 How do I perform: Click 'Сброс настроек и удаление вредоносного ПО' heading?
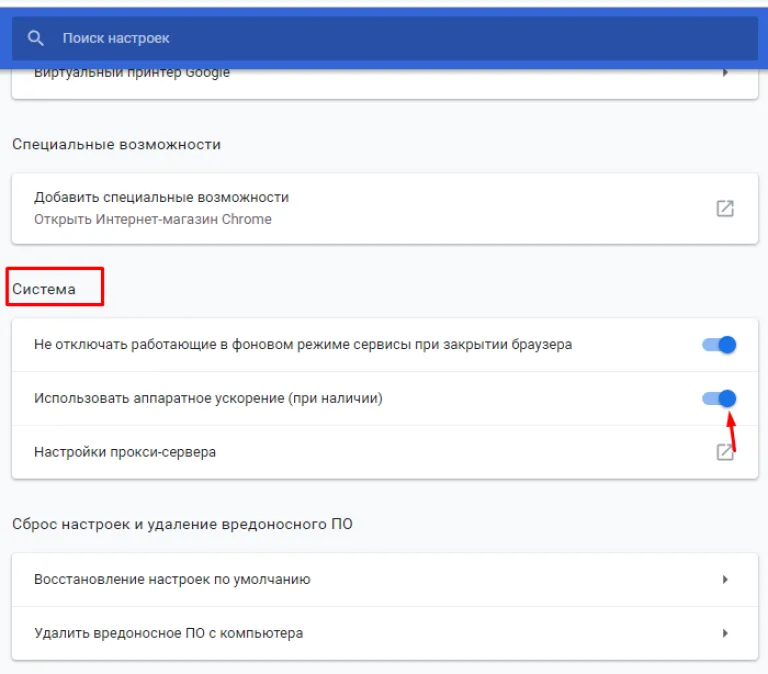click(182, 524)
